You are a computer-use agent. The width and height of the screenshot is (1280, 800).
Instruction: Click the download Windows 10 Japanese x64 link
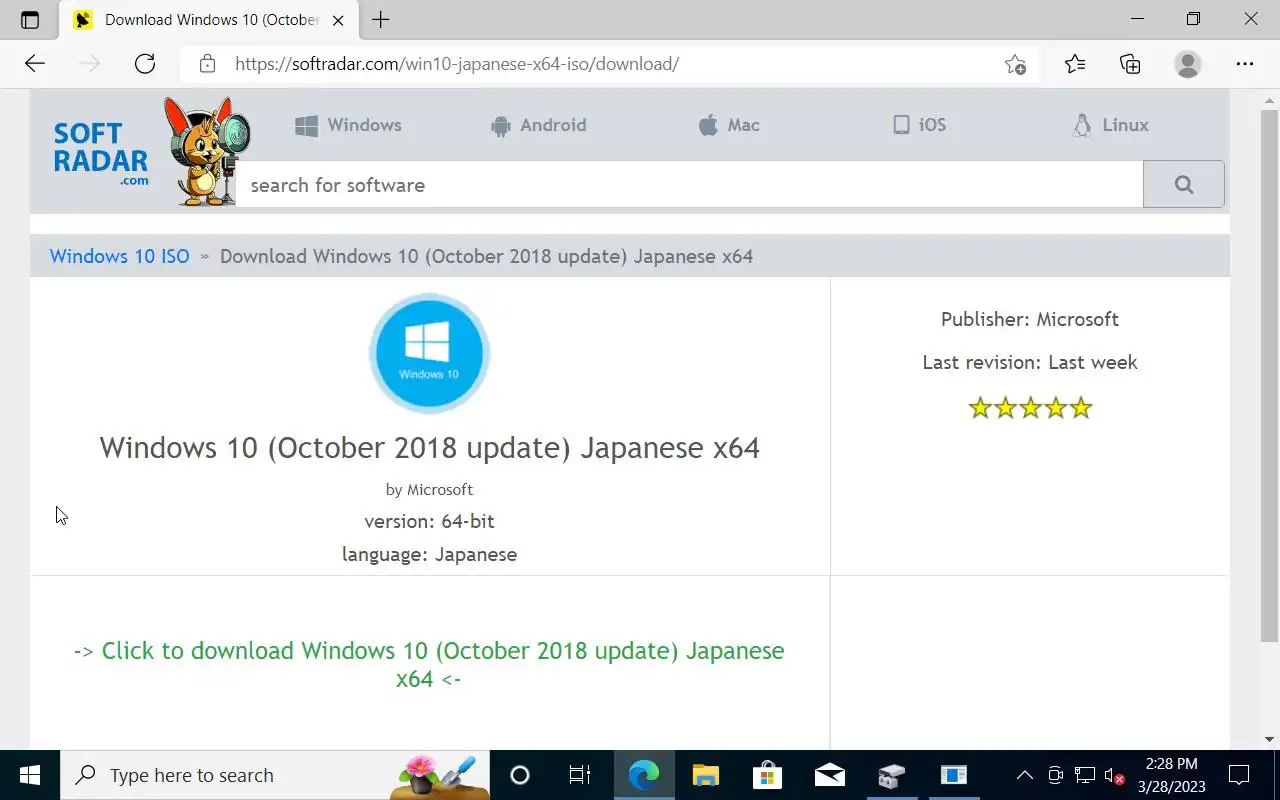[429, 664]
